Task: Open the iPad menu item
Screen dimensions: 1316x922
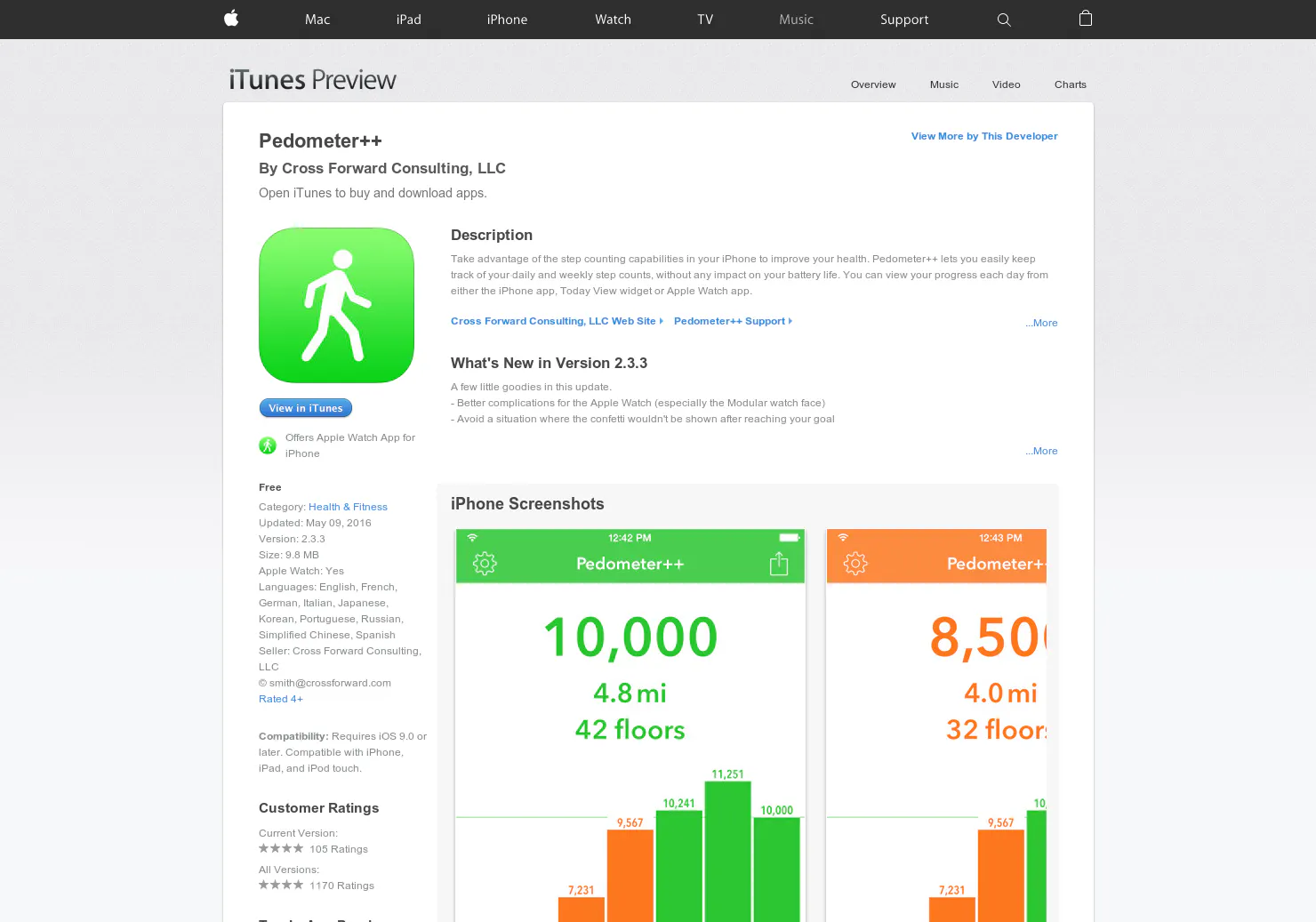Action: [409, 20]
